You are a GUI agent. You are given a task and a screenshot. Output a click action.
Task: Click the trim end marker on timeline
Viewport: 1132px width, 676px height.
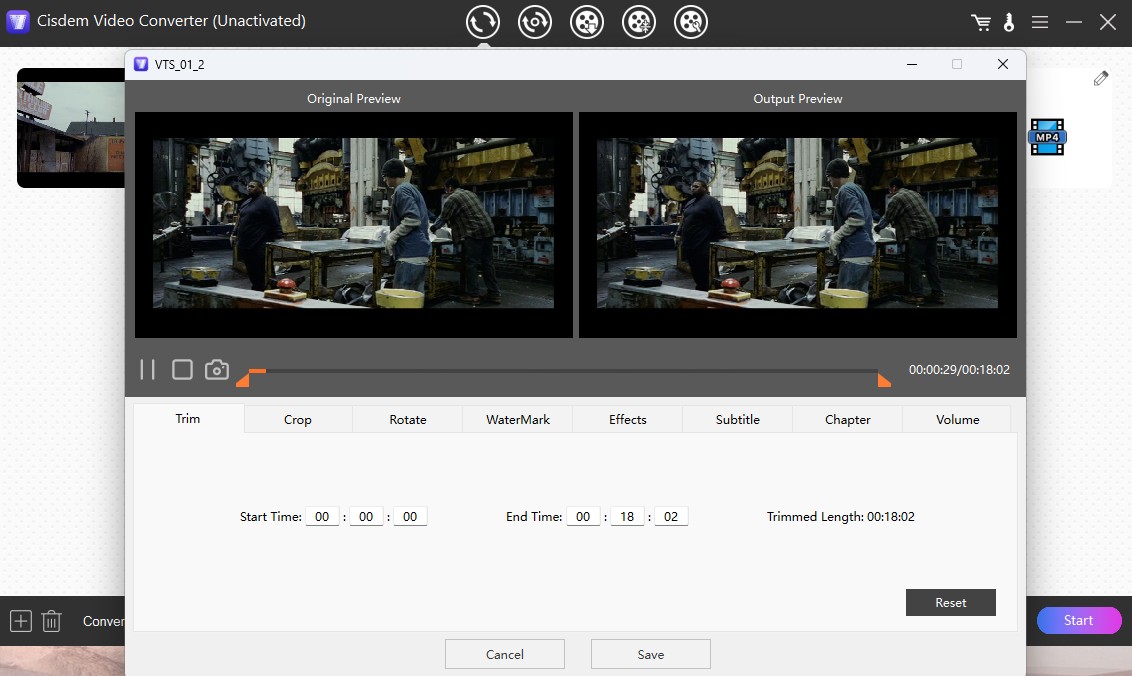[884, 380]
